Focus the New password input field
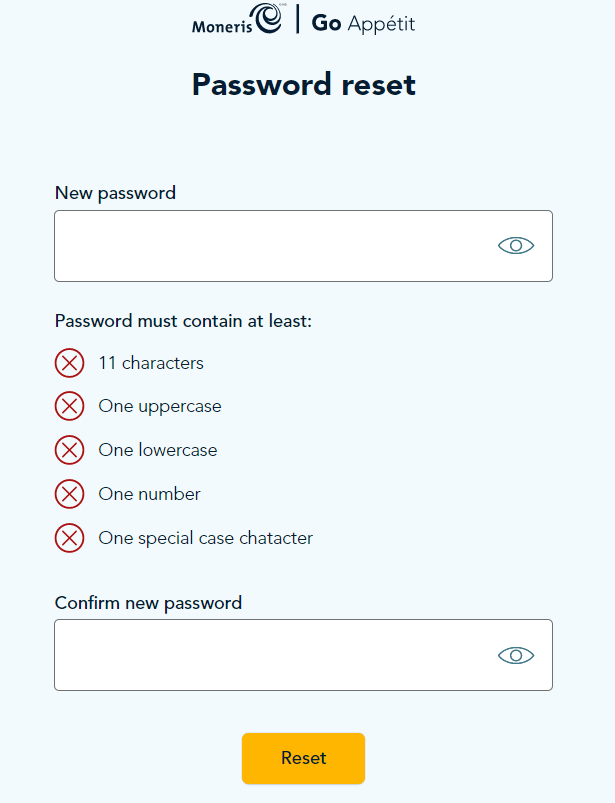The width and height of the screenshot is (615, 803). pos(303,246)
